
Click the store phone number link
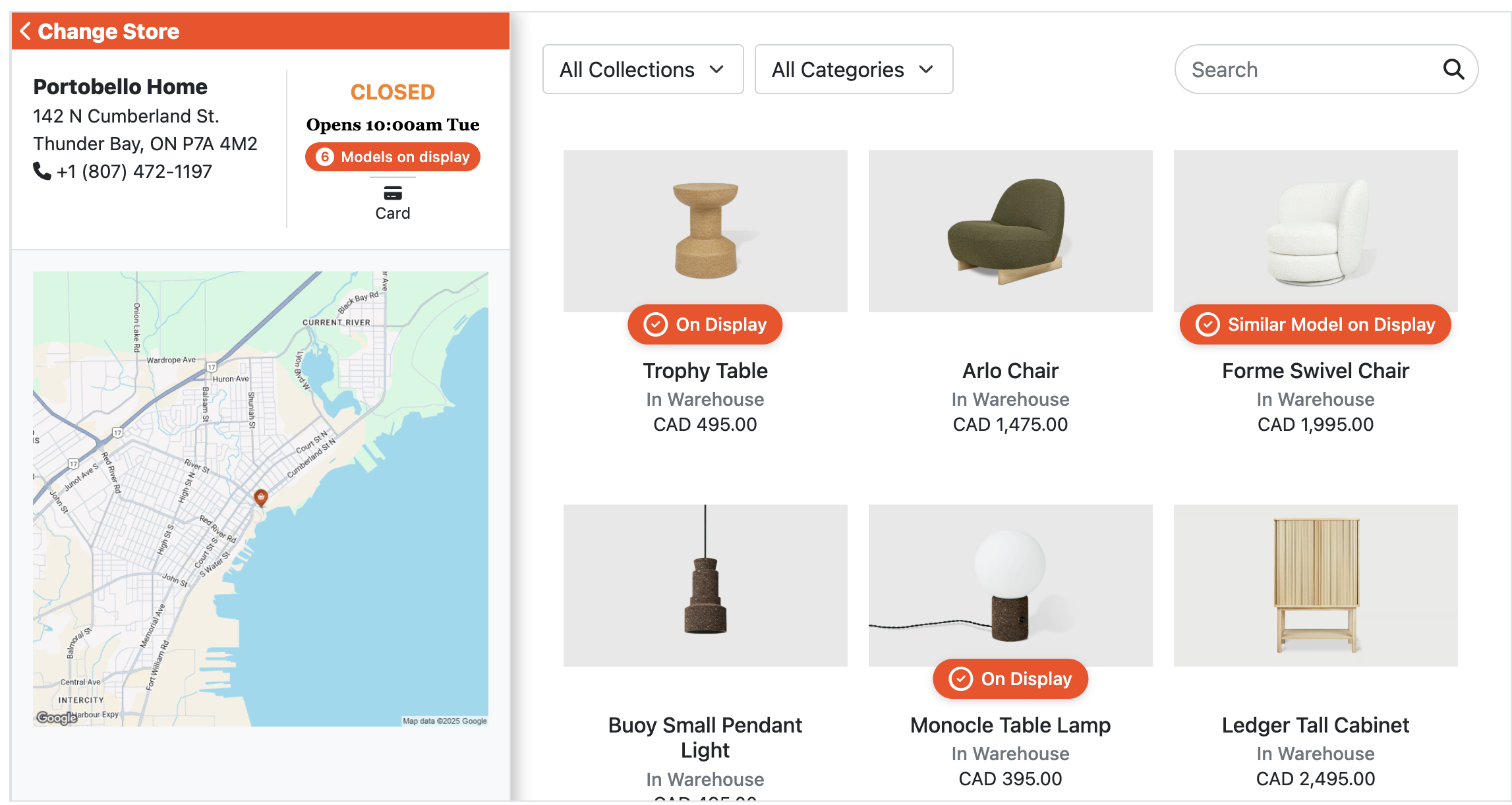[134, 171]
